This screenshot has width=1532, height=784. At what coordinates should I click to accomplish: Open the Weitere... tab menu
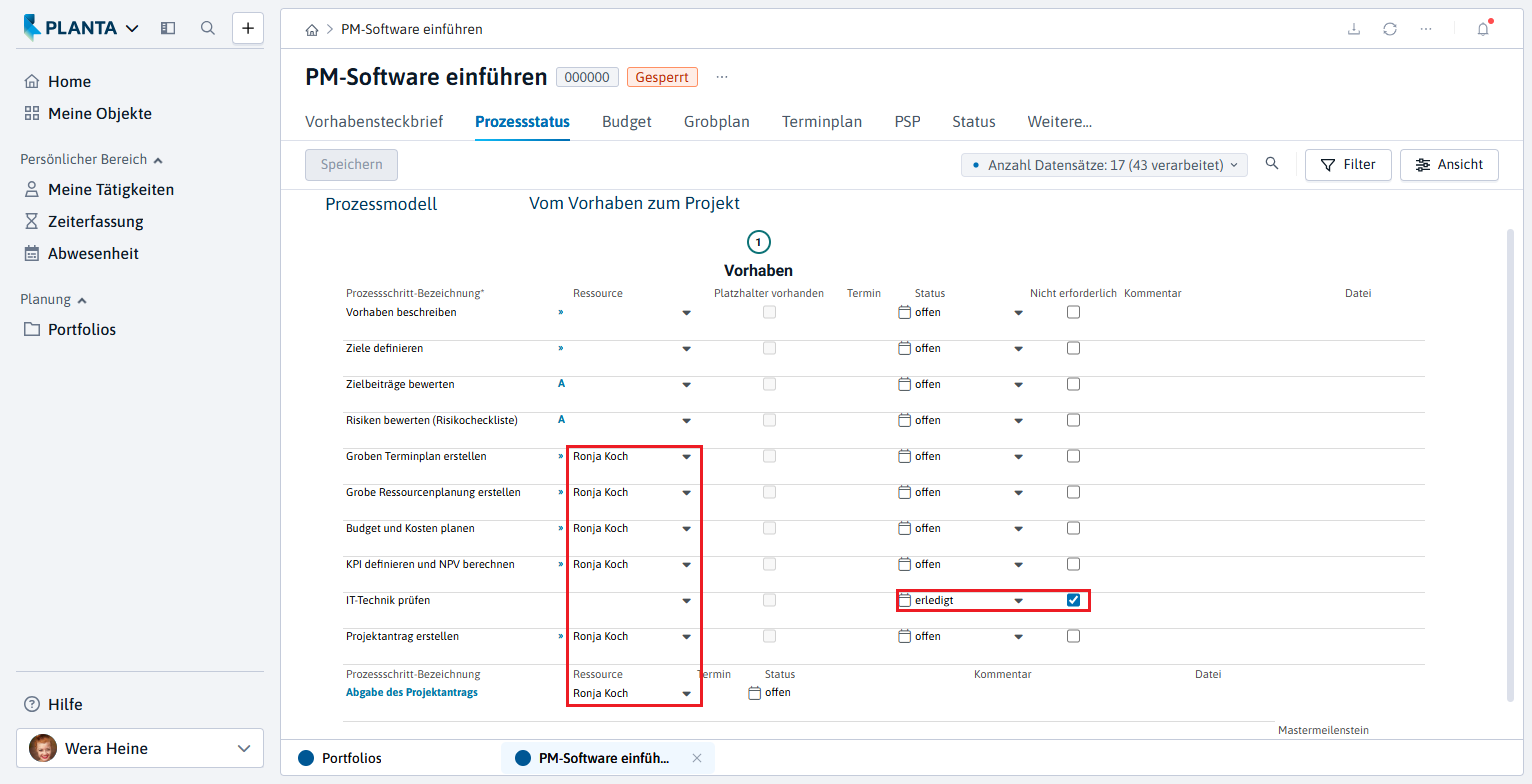[1060, 122]
